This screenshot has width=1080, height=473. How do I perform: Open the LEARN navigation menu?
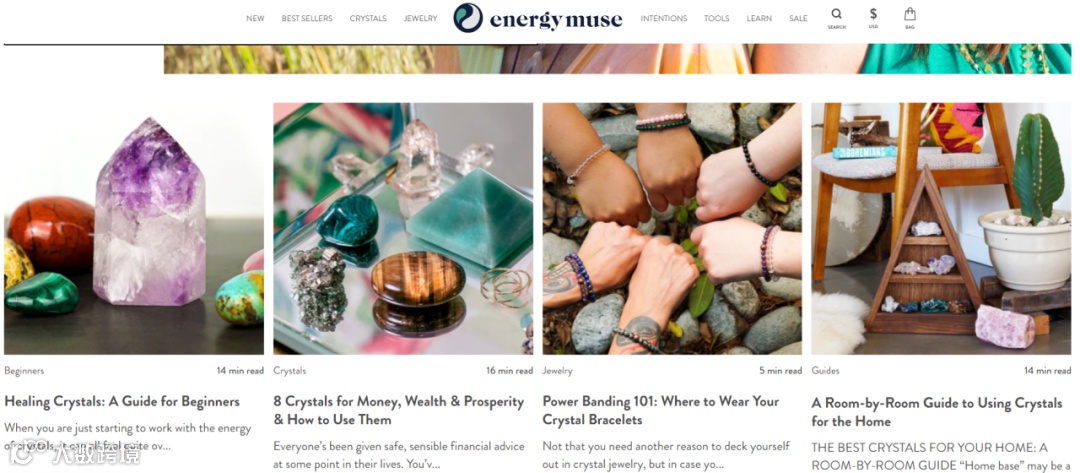click(759, 19)
